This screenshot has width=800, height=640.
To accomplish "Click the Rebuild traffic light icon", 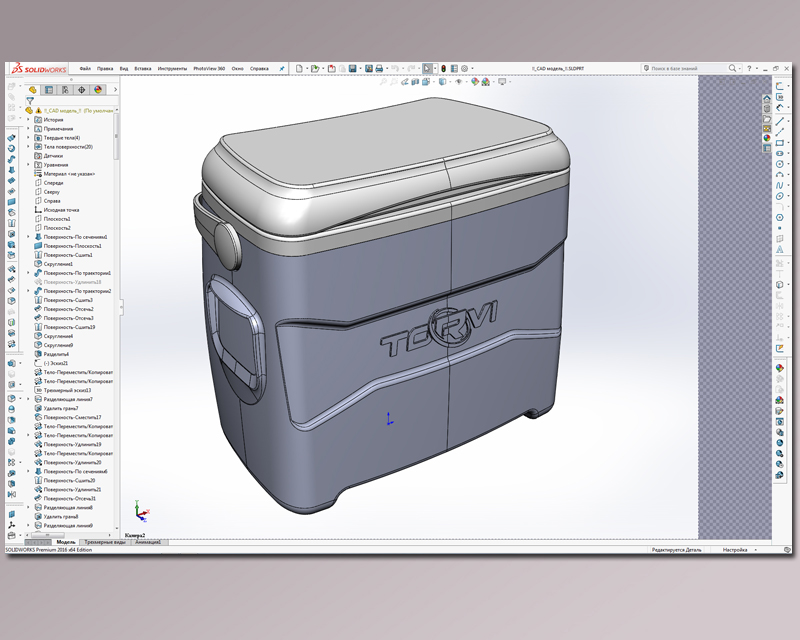I will (x=443, y=68).
